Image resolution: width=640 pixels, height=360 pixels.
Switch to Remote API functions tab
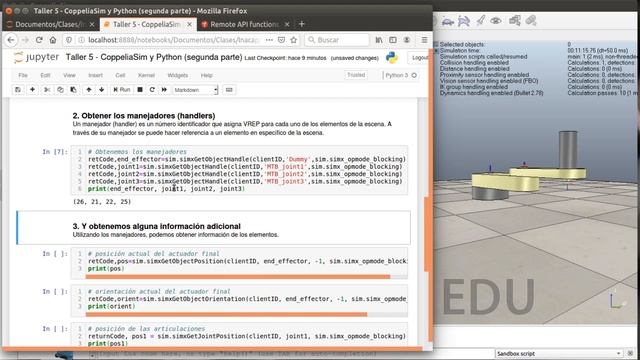click(x=244, y=24)
